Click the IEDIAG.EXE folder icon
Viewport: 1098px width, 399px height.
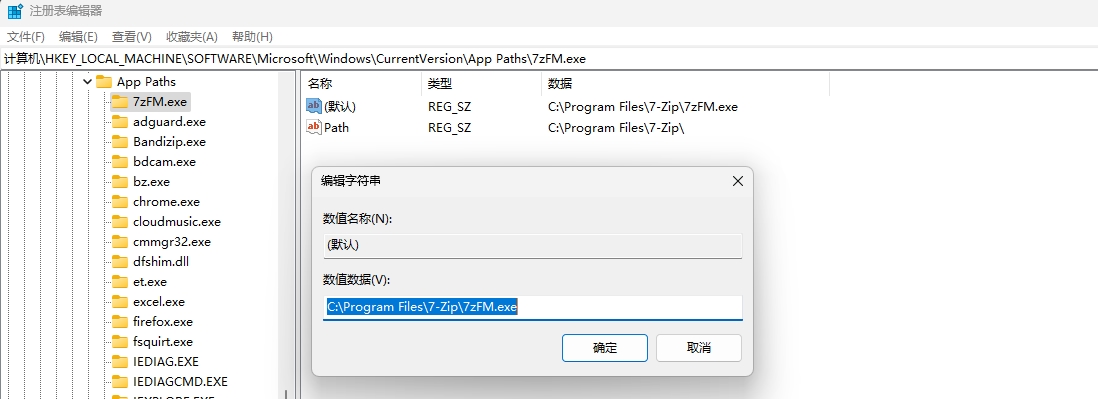click(120, 362)
